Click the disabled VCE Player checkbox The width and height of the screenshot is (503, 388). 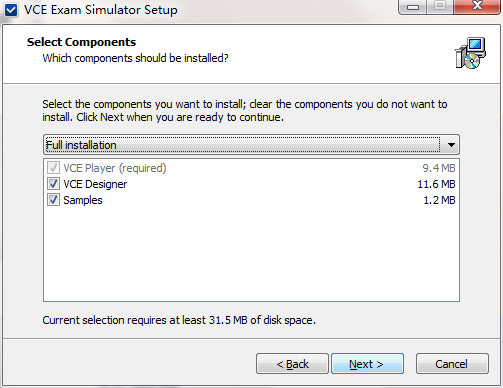coord(53,168)
